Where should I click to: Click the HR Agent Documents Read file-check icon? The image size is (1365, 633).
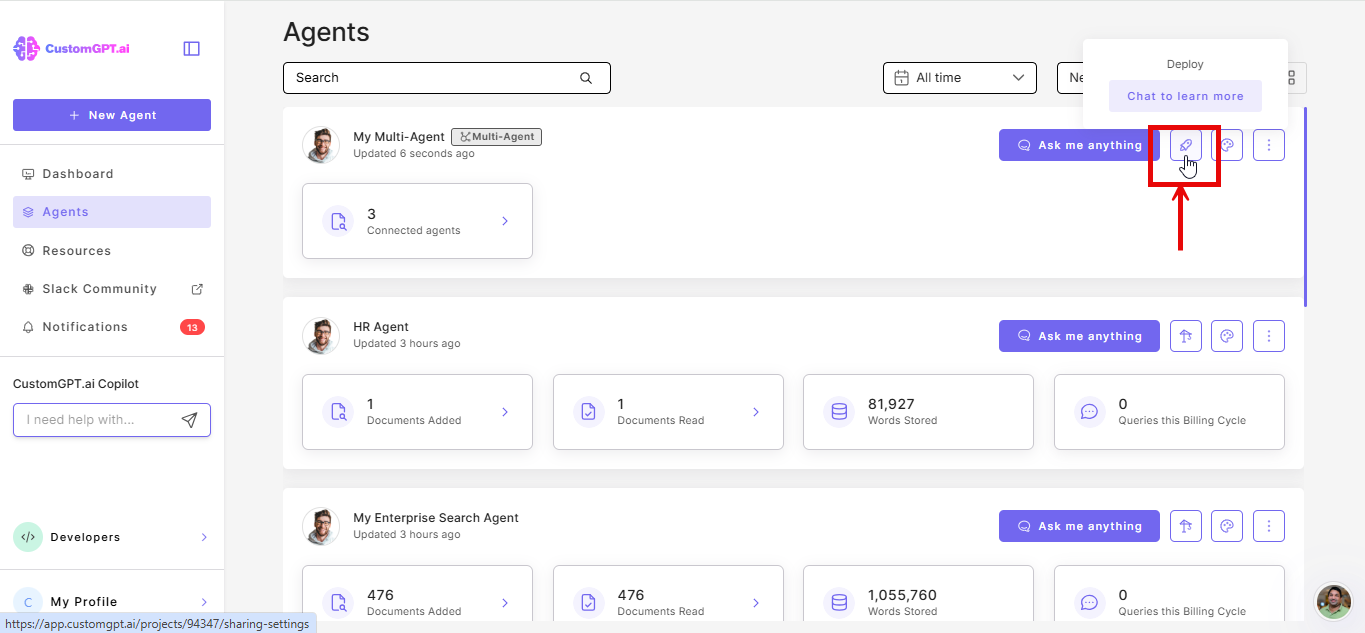click(x=589, y=411)
